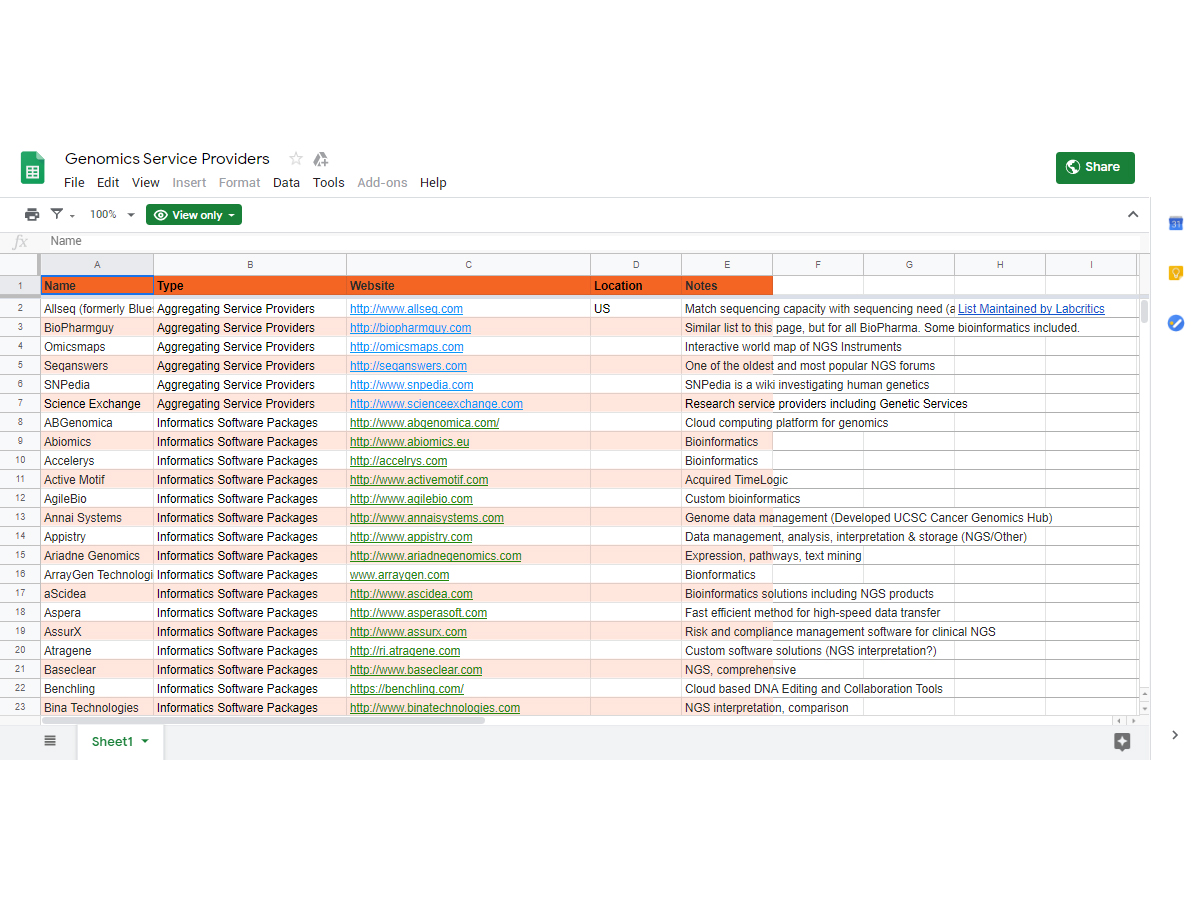This screenshot has height=900, width=1200.
Task: Select column C header
Action: coord(468,265)
